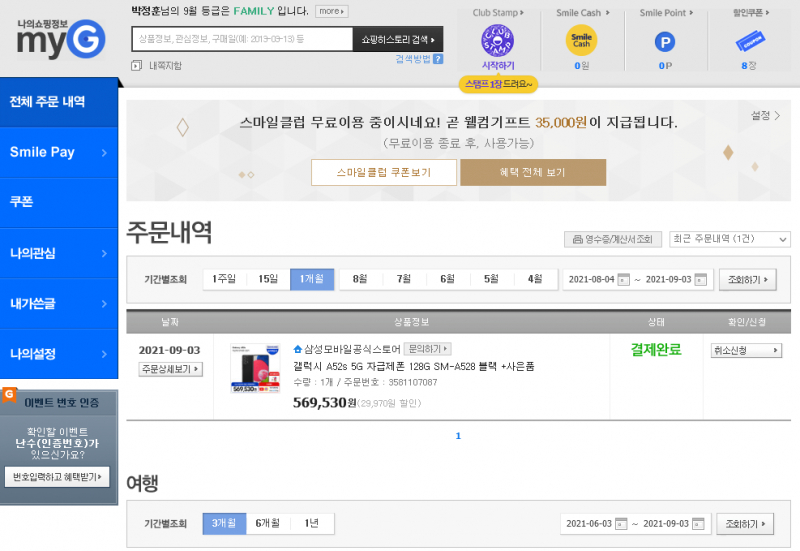The height and width of the screenshot is (551, 800).
Task: Open calendar for order end date 2021-09-03
Action: [x=701, y=280]
